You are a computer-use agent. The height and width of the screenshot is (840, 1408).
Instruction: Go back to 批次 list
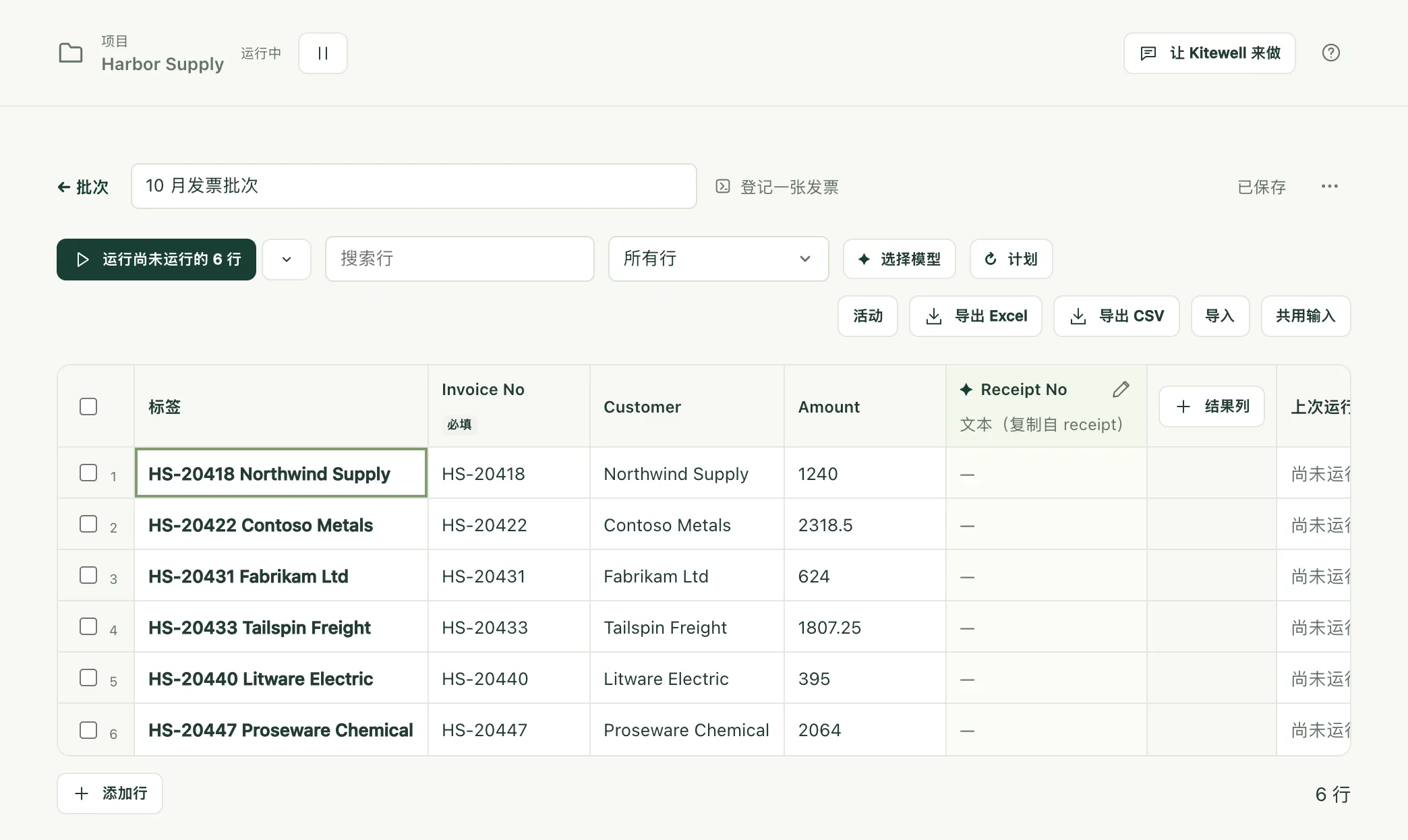click(83, 187)
